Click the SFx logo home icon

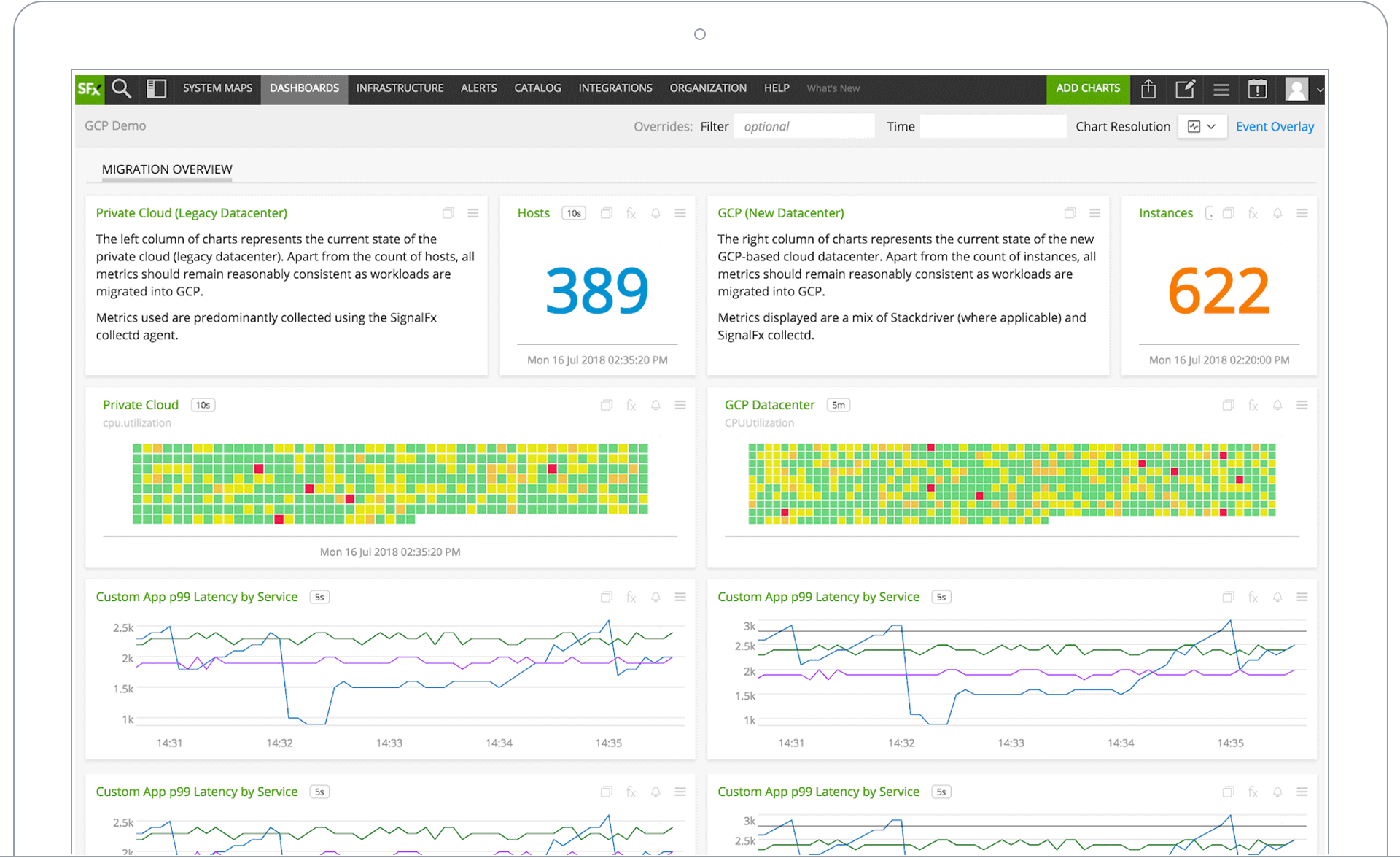[x=90, y=89]
